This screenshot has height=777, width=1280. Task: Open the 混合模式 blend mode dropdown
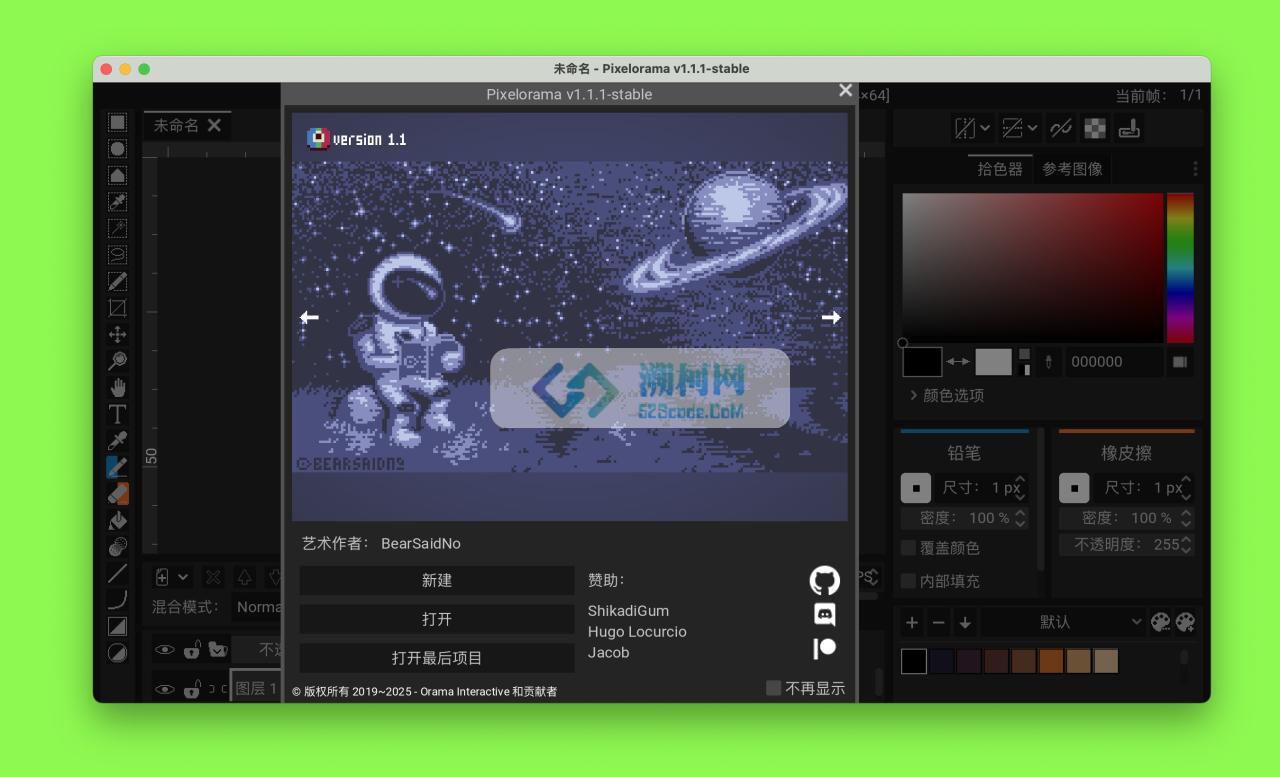click(258, 607)
